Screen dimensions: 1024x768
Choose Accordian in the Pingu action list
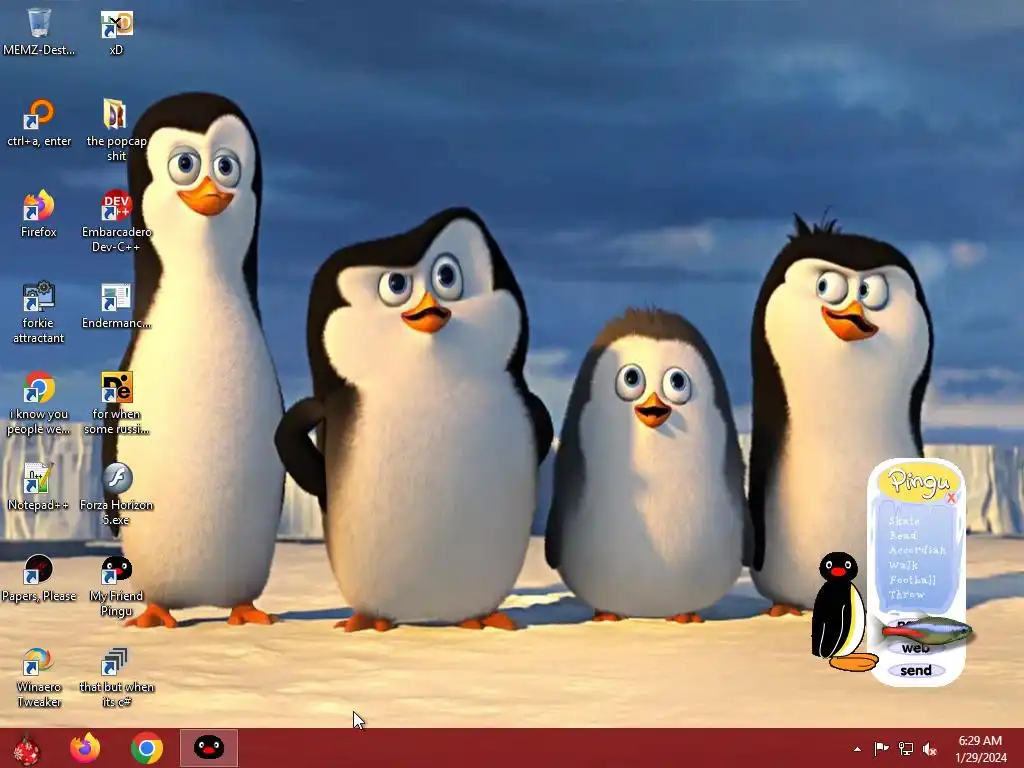click(917, 550)
